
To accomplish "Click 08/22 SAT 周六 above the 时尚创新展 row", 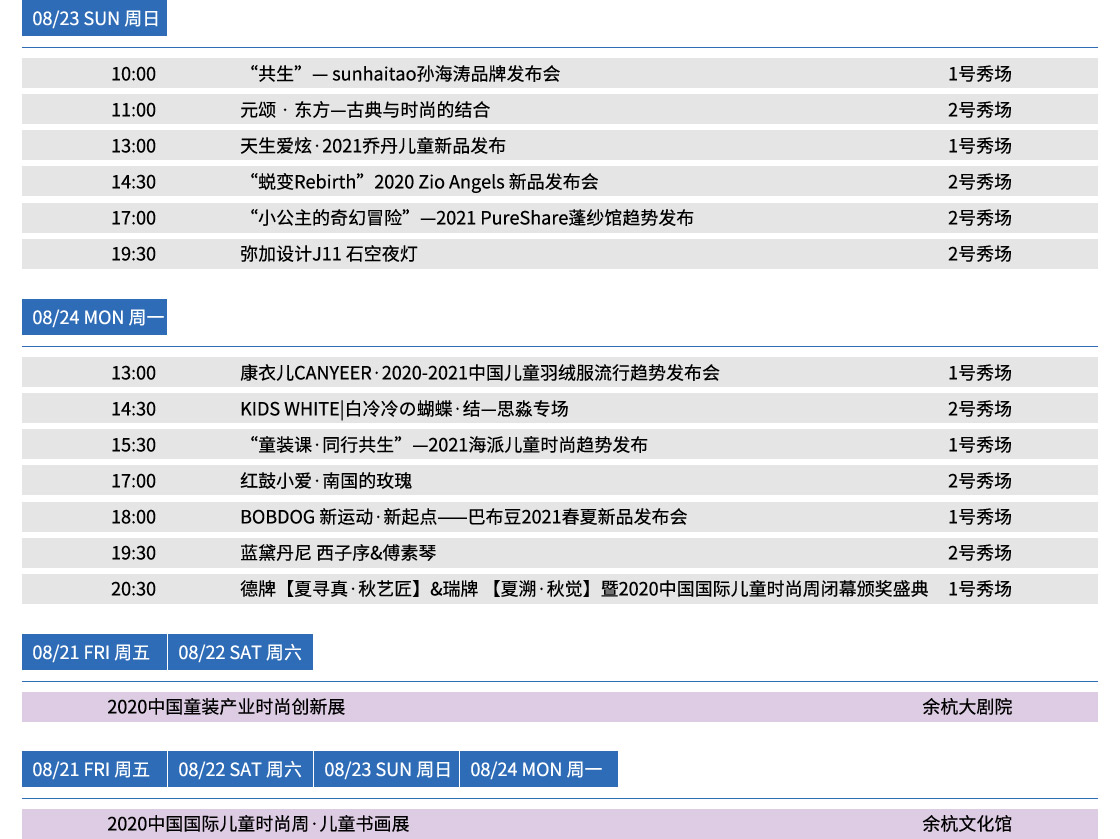I will 240,652.
